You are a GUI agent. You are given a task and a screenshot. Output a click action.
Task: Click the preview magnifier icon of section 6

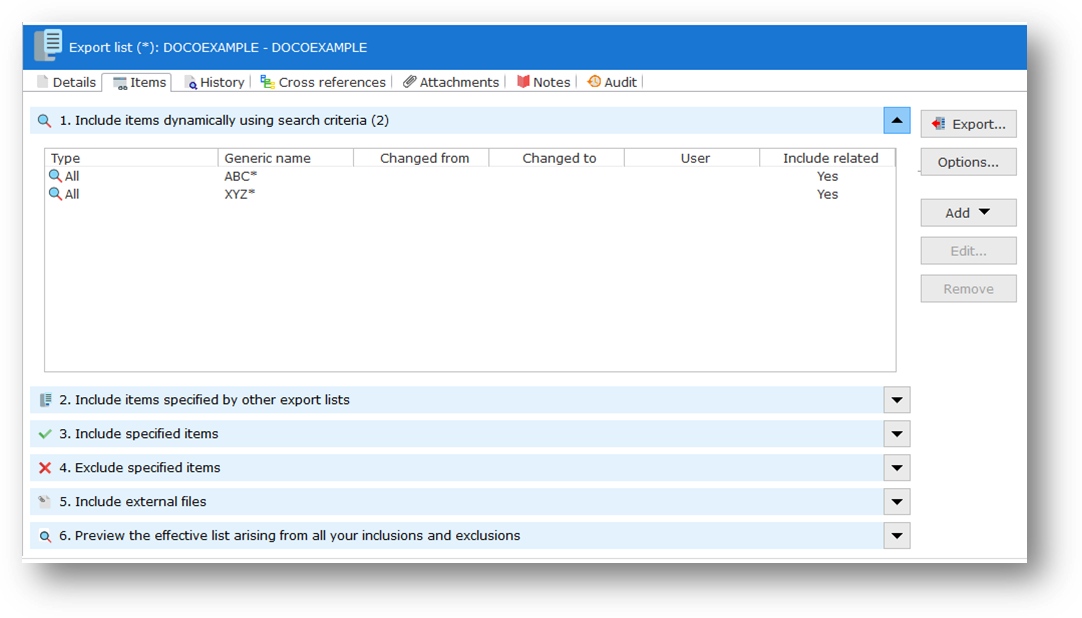[46, 536]
